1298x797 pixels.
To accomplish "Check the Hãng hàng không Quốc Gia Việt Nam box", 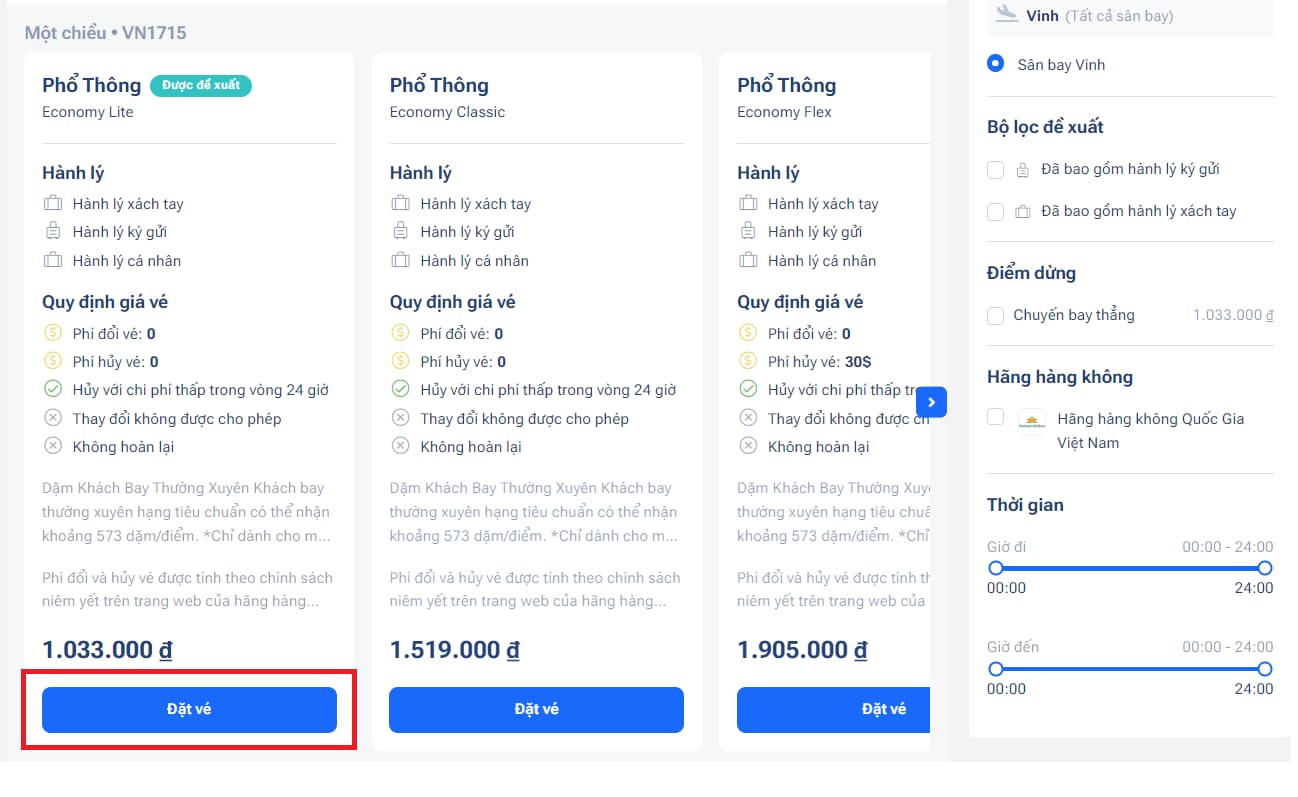I will [x=995, y=417].
